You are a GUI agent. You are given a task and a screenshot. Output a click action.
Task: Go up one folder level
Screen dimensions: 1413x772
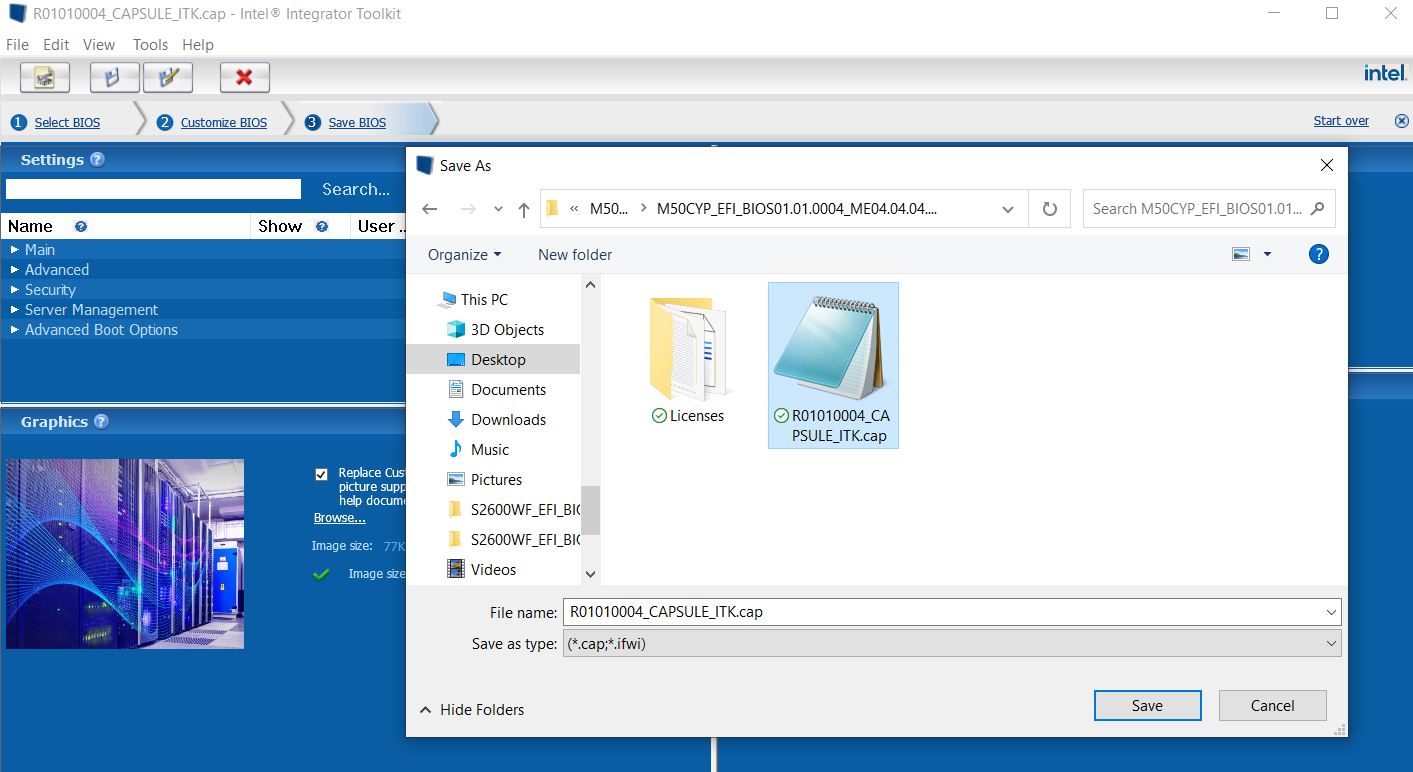(x=523, y=209)
